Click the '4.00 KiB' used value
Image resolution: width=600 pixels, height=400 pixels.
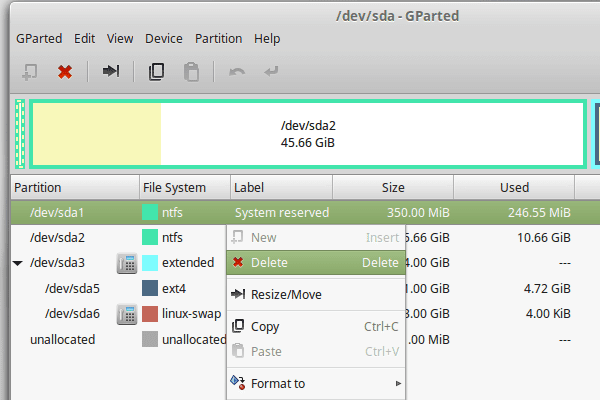tap(548, 314)
